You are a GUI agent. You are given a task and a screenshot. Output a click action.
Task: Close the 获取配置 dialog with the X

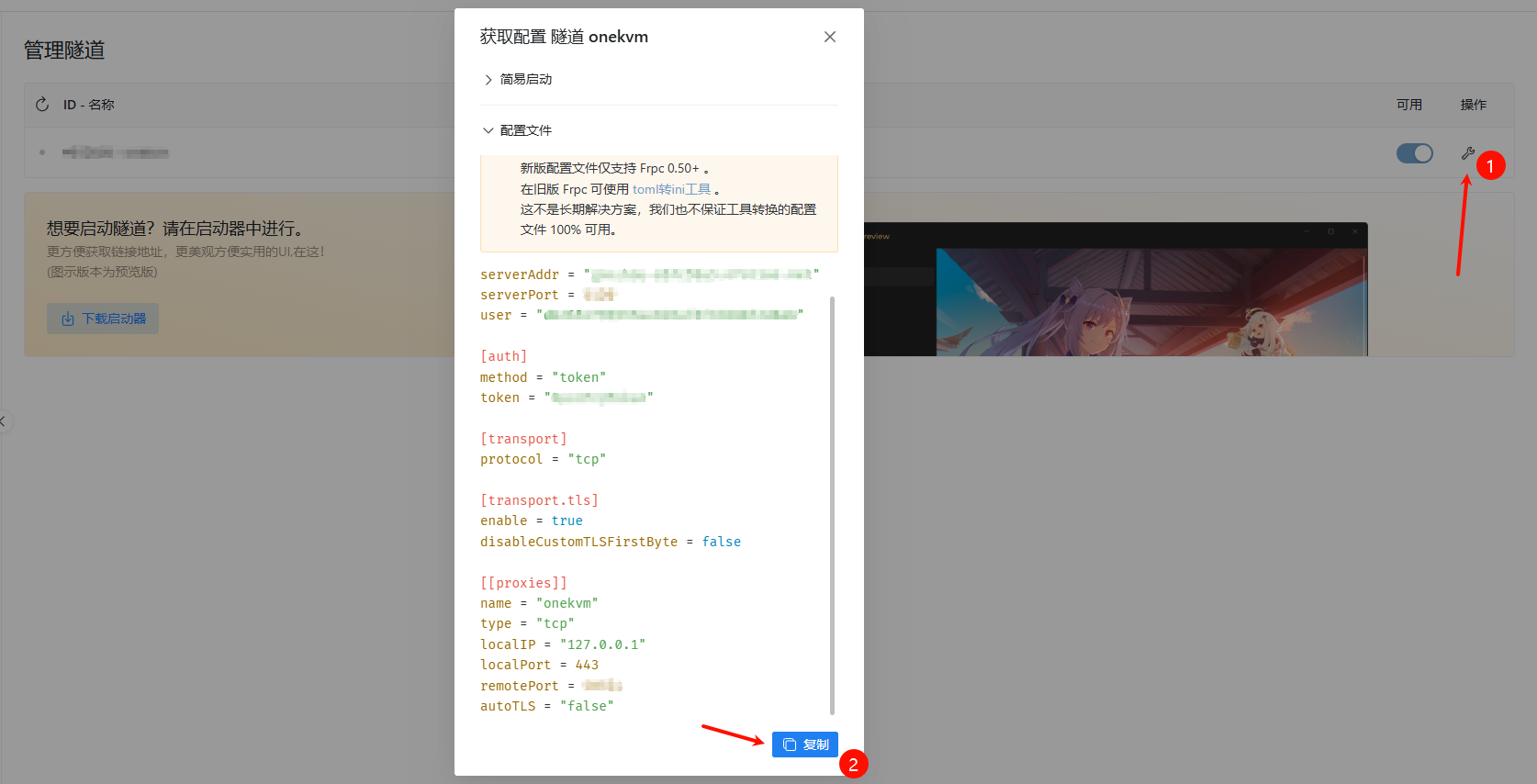[x=829, y=37]
